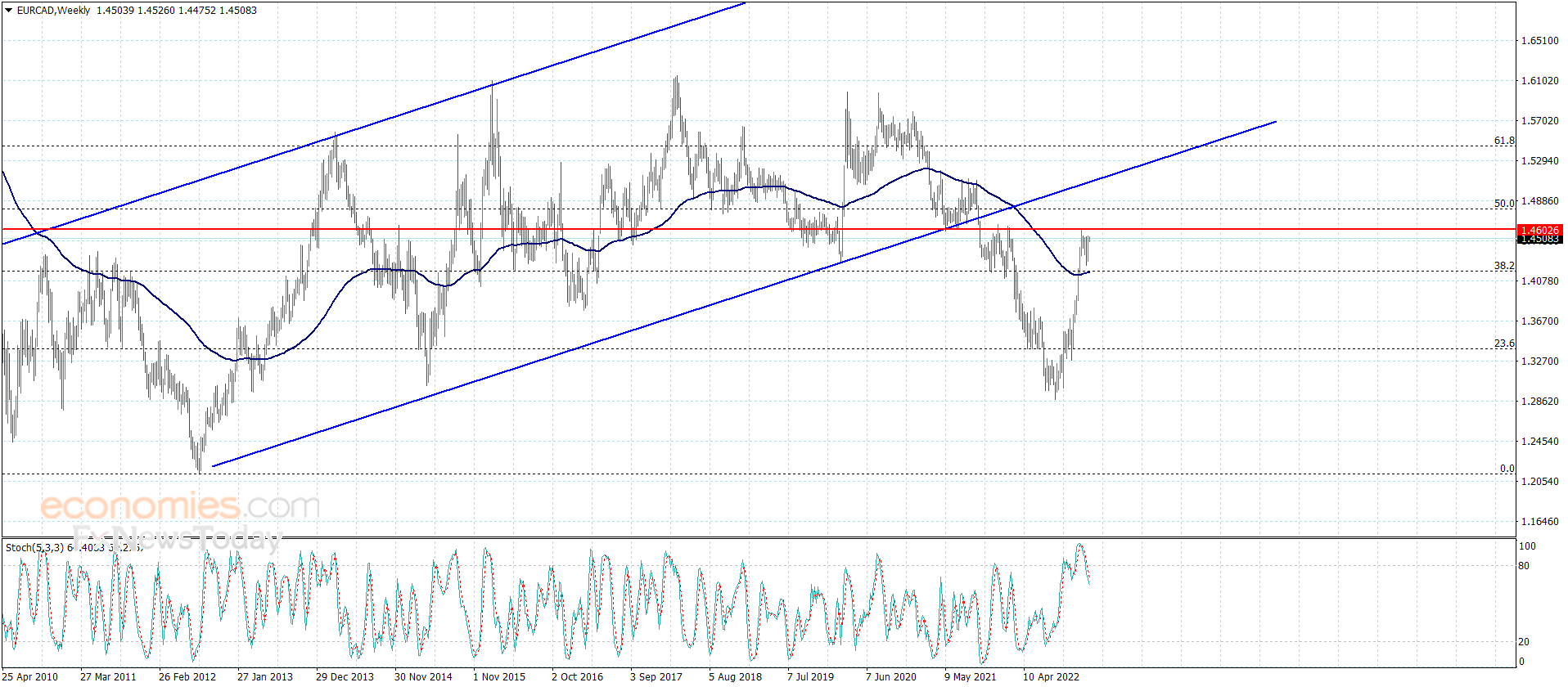Click the stochastic 80 level label

pyautogui.click(x=1524, y=566)
